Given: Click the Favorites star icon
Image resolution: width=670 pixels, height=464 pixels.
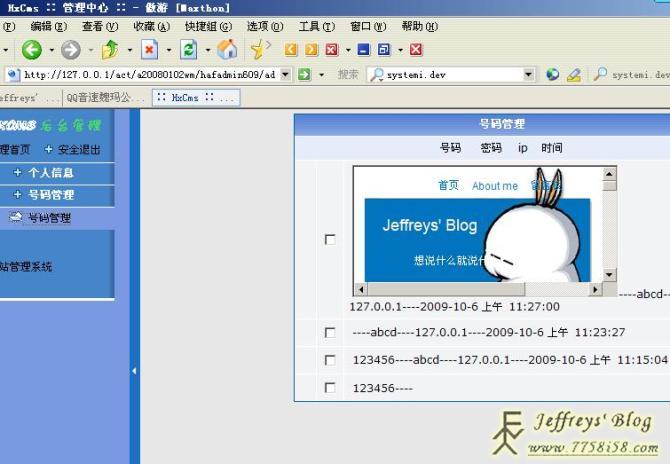Looking at the screenshot, I should pos(258,49).
